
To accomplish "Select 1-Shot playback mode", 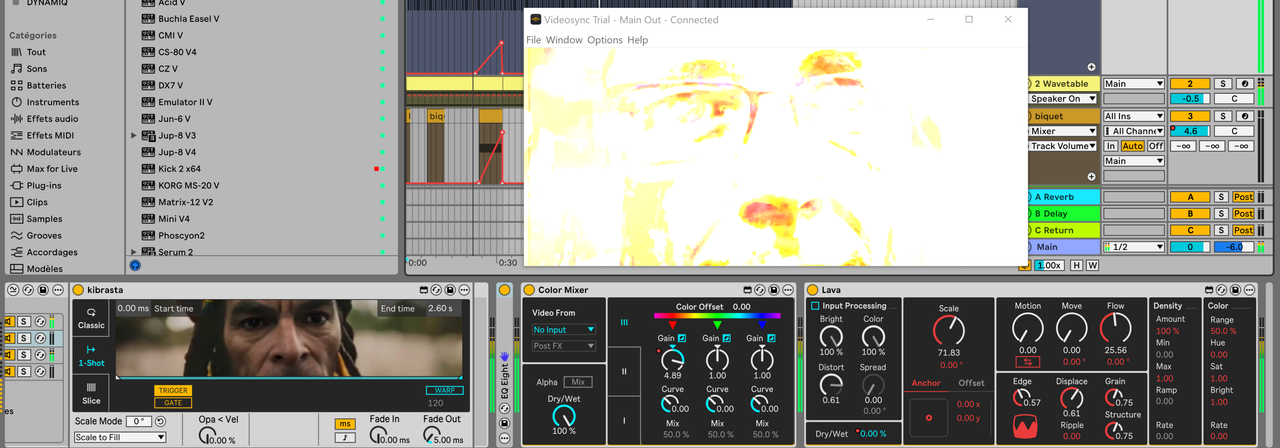I will point(91,355).
